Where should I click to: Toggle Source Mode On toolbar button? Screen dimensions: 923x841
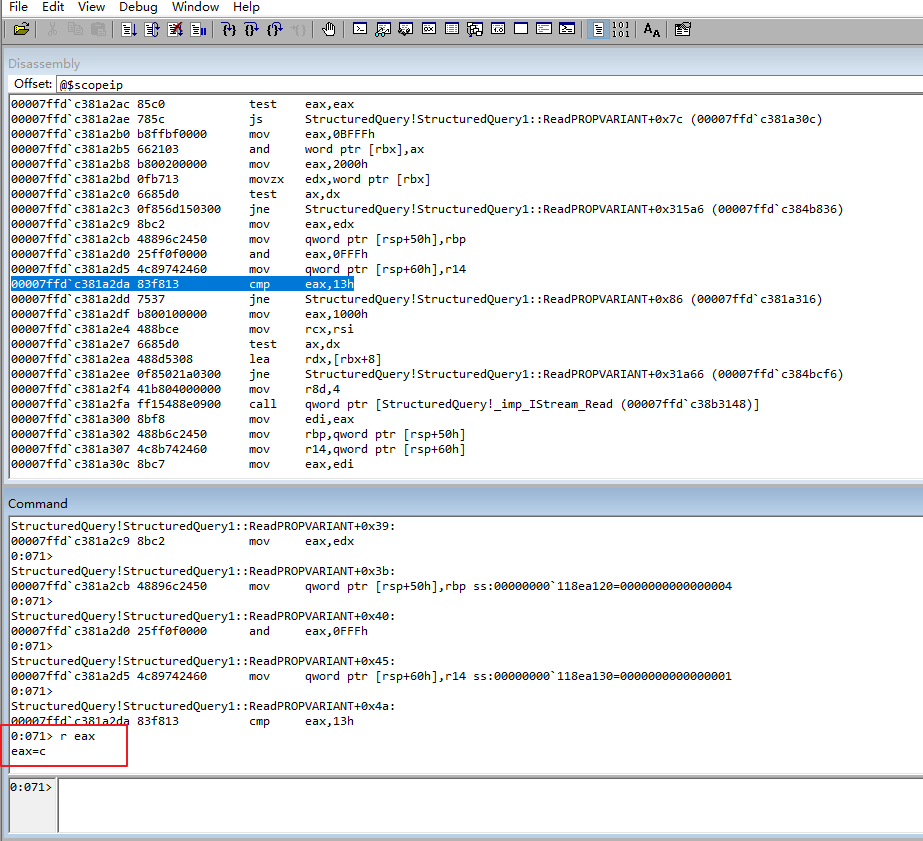598,29
